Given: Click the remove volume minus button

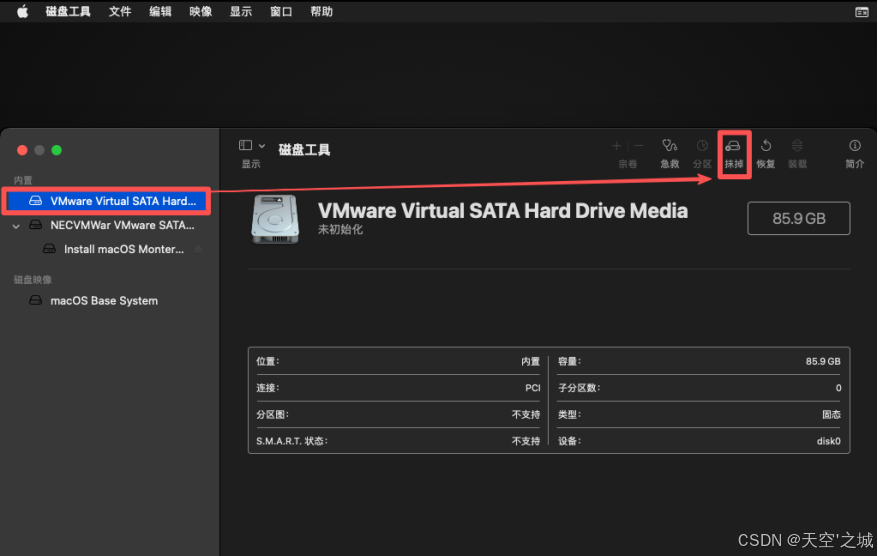Looking at the screenshot, I should click(638, 146).
